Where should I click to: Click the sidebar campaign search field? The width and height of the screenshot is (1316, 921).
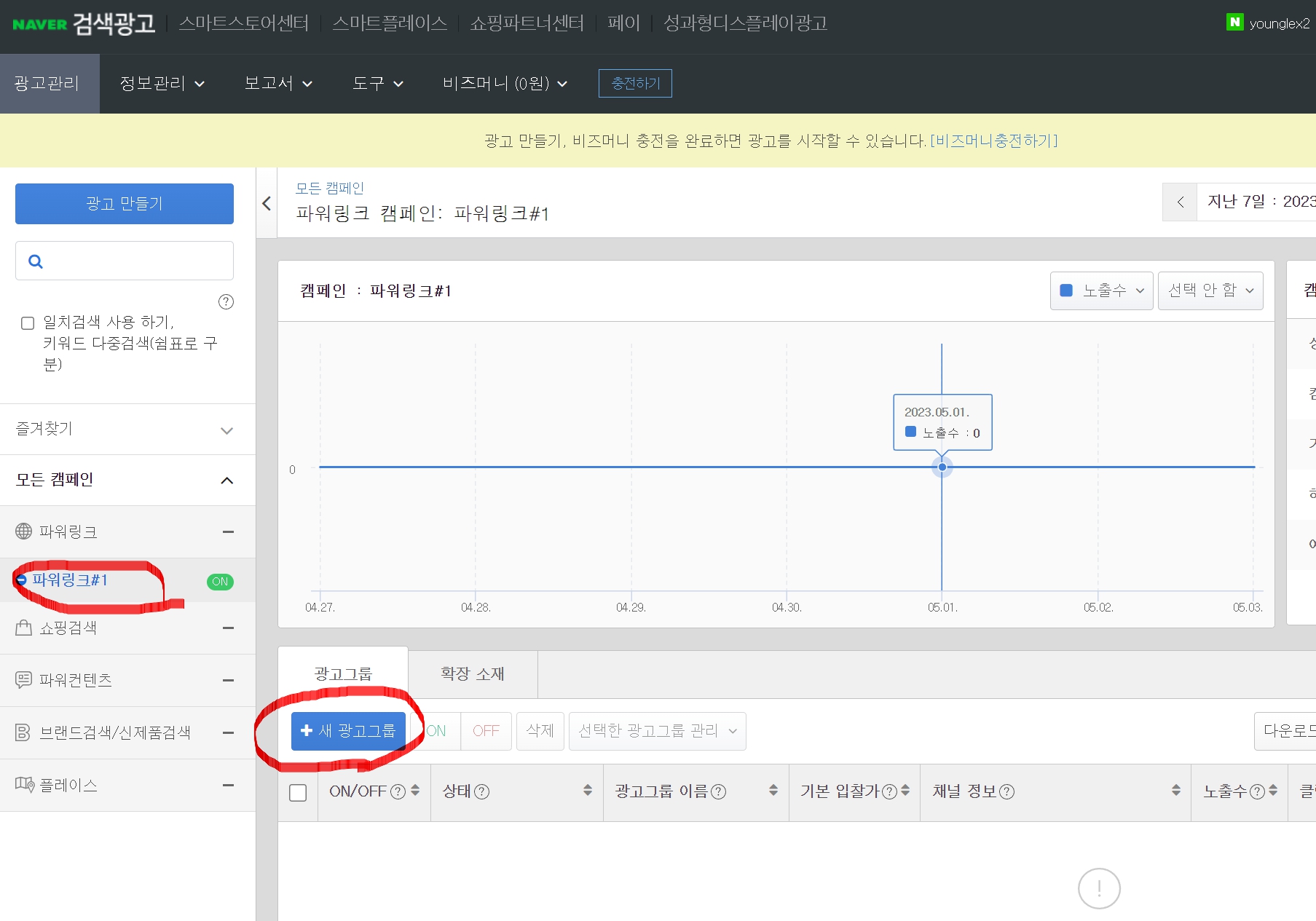pos(125,261)
